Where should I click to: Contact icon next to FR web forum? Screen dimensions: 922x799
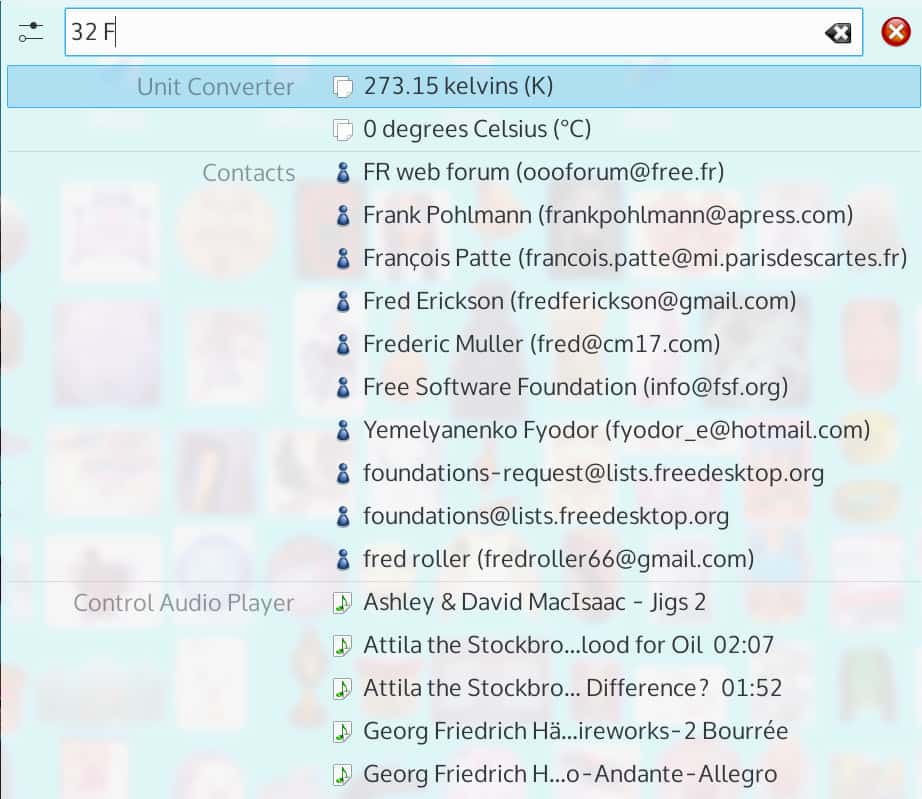tap(343, 173)
